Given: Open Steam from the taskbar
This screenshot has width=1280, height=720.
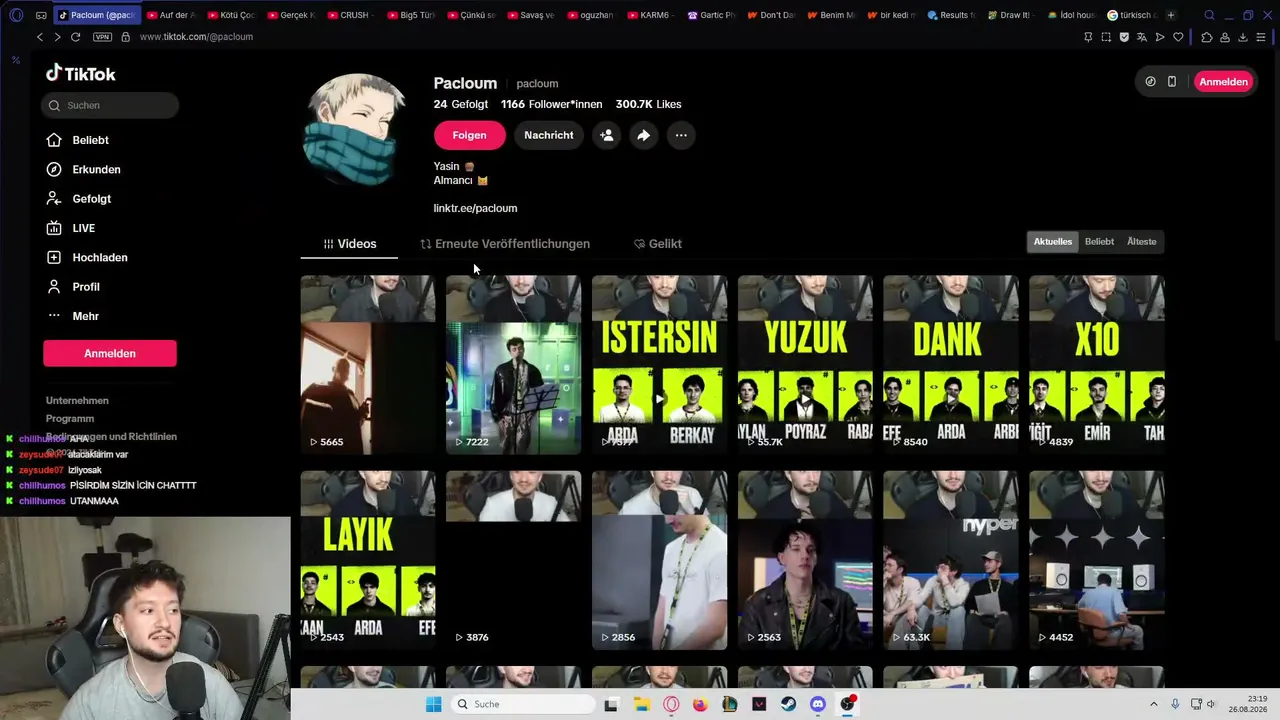Looking at the screenshot, I should tap(788, 704).
